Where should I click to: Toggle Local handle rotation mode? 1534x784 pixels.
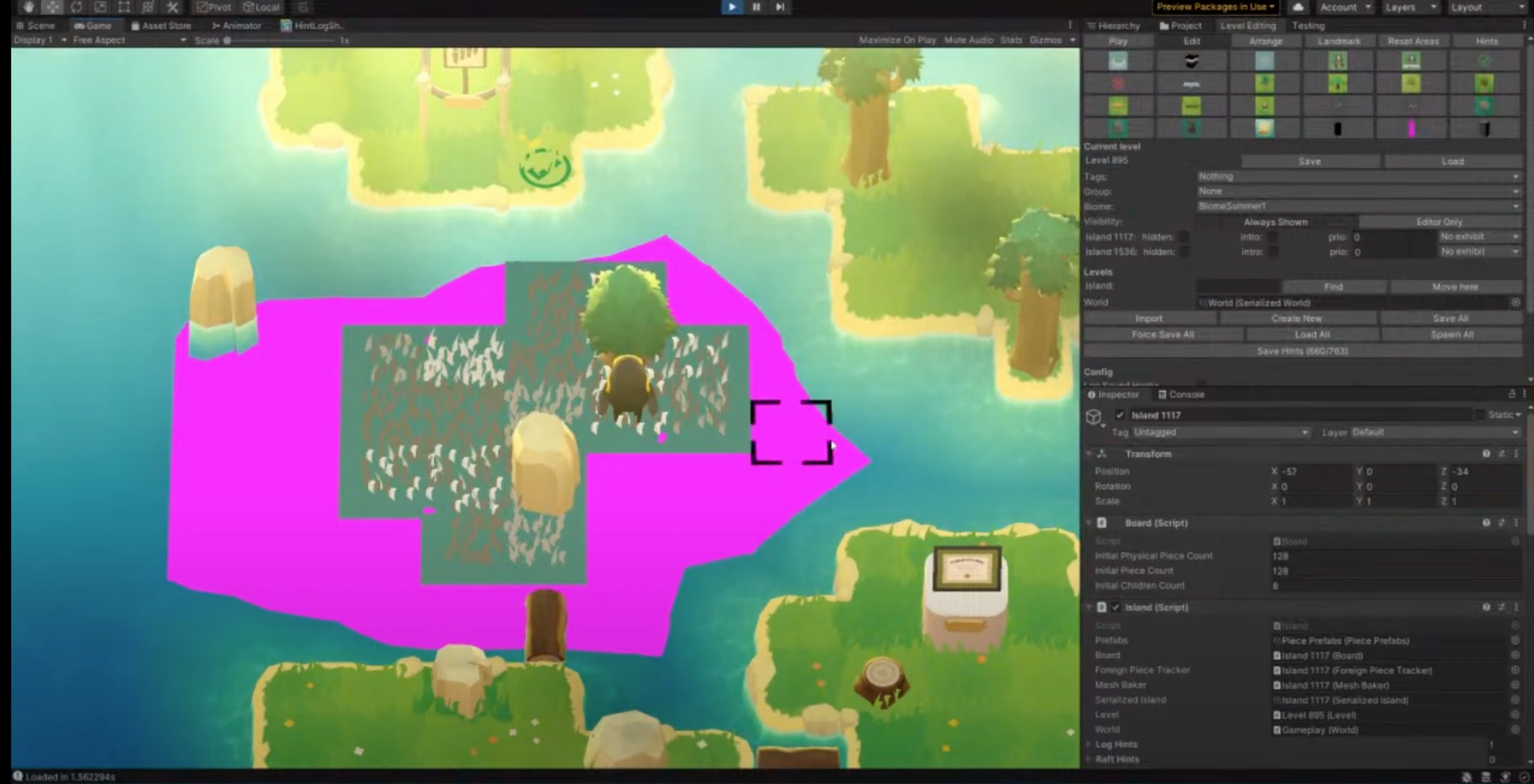pos(261,7)
